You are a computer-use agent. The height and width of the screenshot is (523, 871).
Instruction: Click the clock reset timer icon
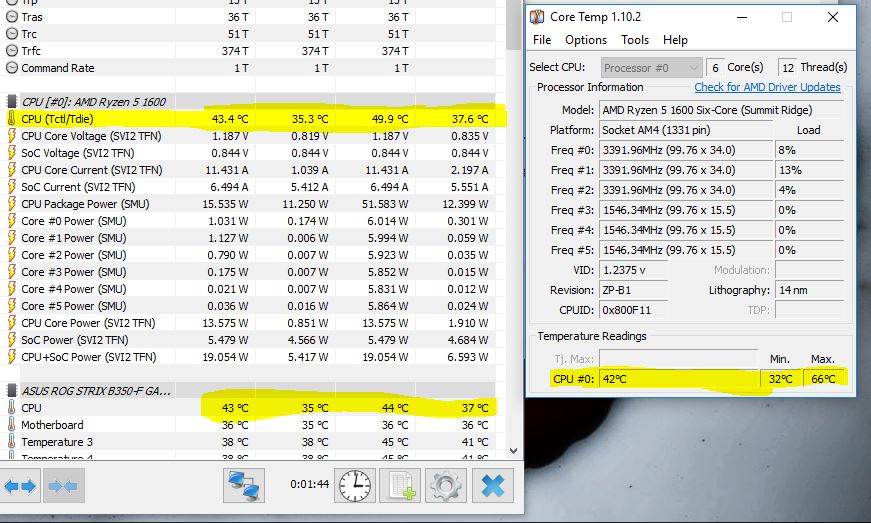(x=355, y=485)
